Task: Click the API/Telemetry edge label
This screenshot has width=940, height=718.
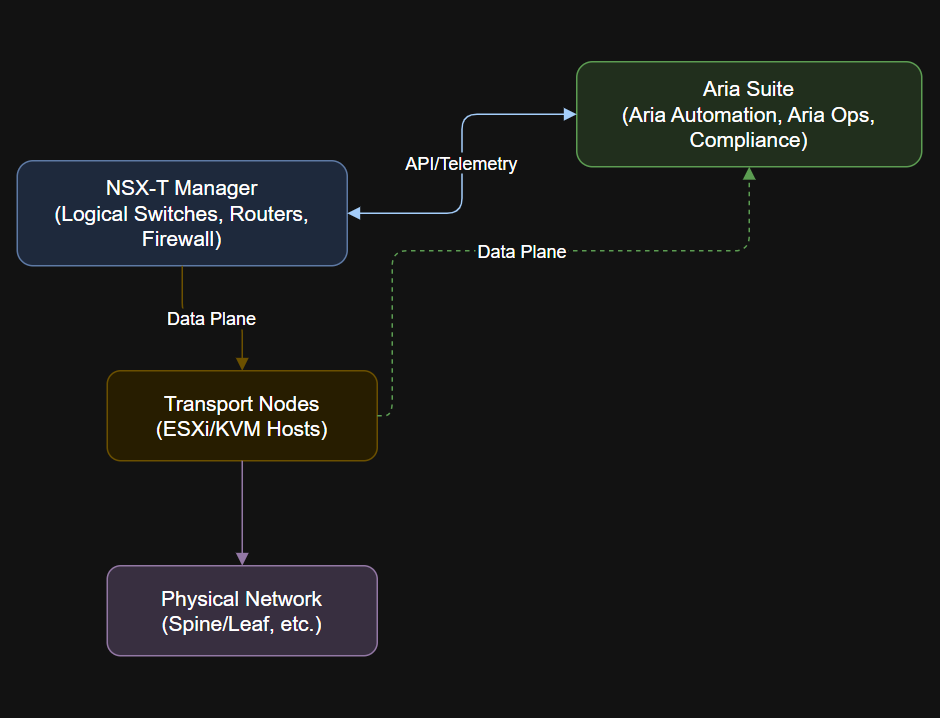Action: click(x=460, y=163)
